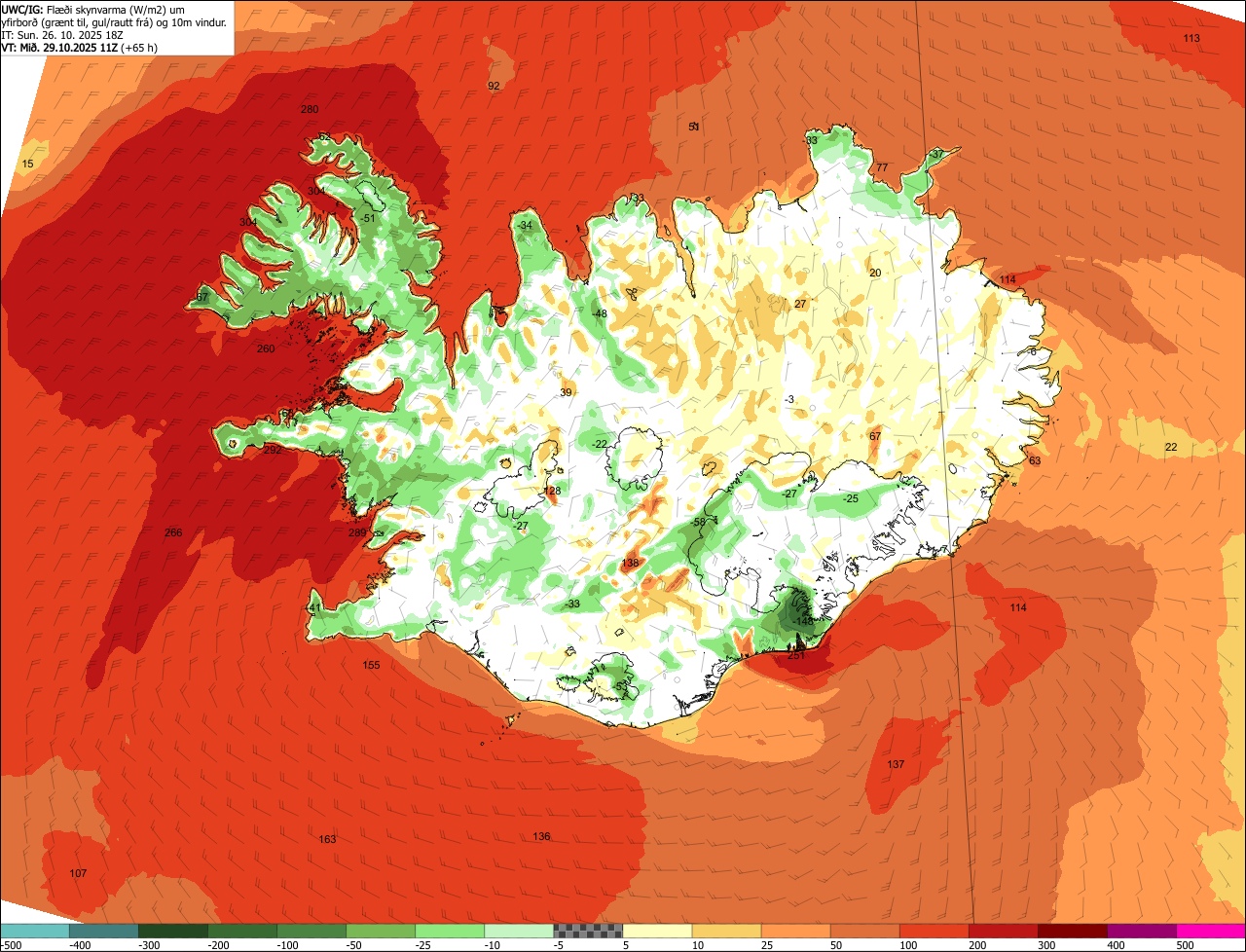Click the legend label 400
1246x952 pixels.
tap(1117, 944)
